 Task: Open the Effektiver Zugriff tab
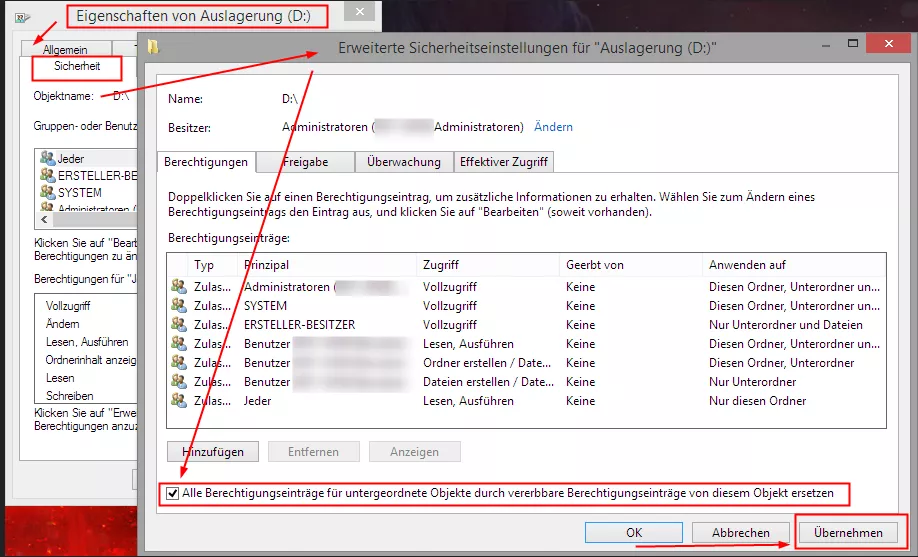(503, 162)
